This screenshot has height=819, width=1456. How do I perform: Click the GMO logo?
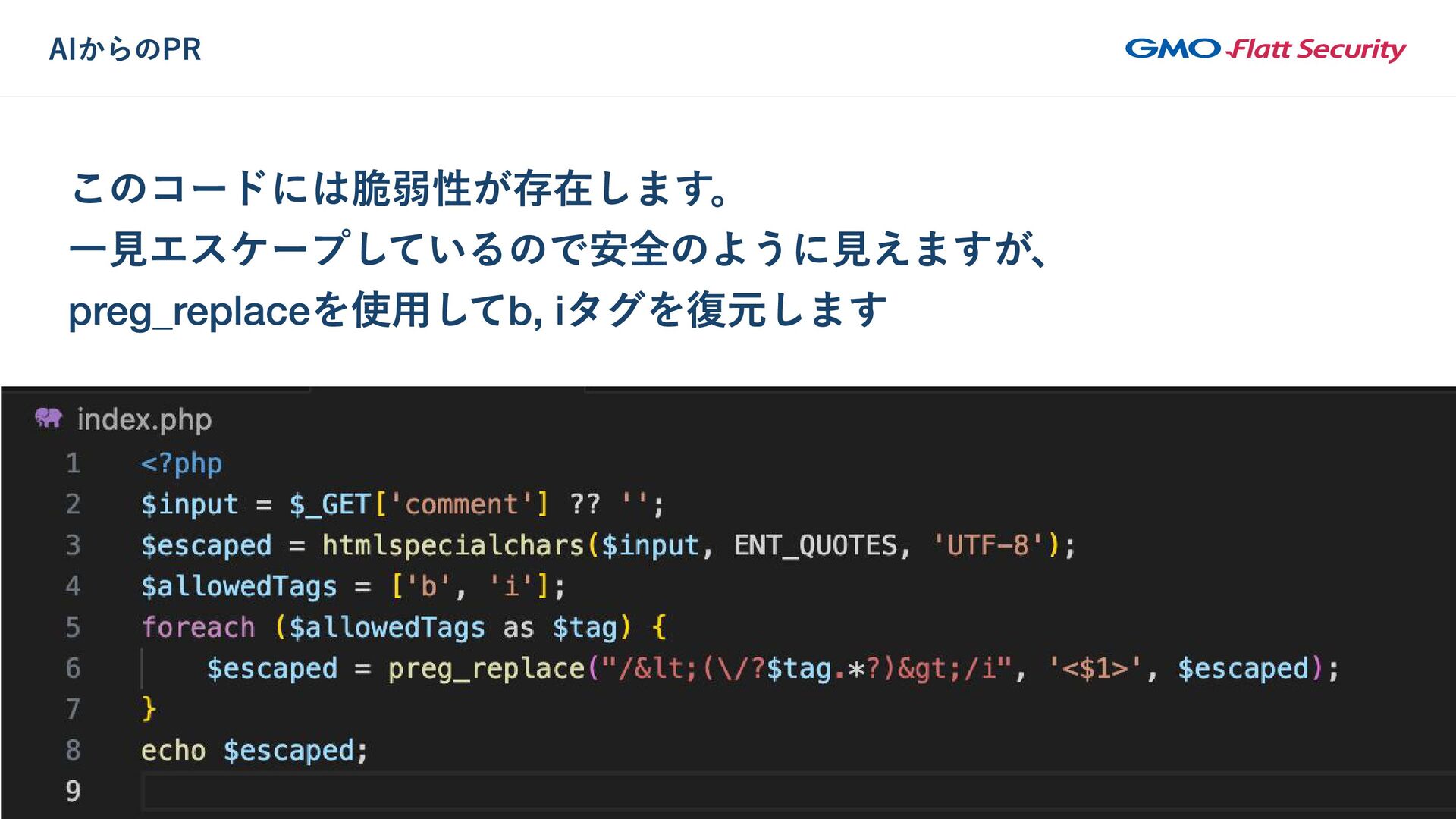point(1172,49)
